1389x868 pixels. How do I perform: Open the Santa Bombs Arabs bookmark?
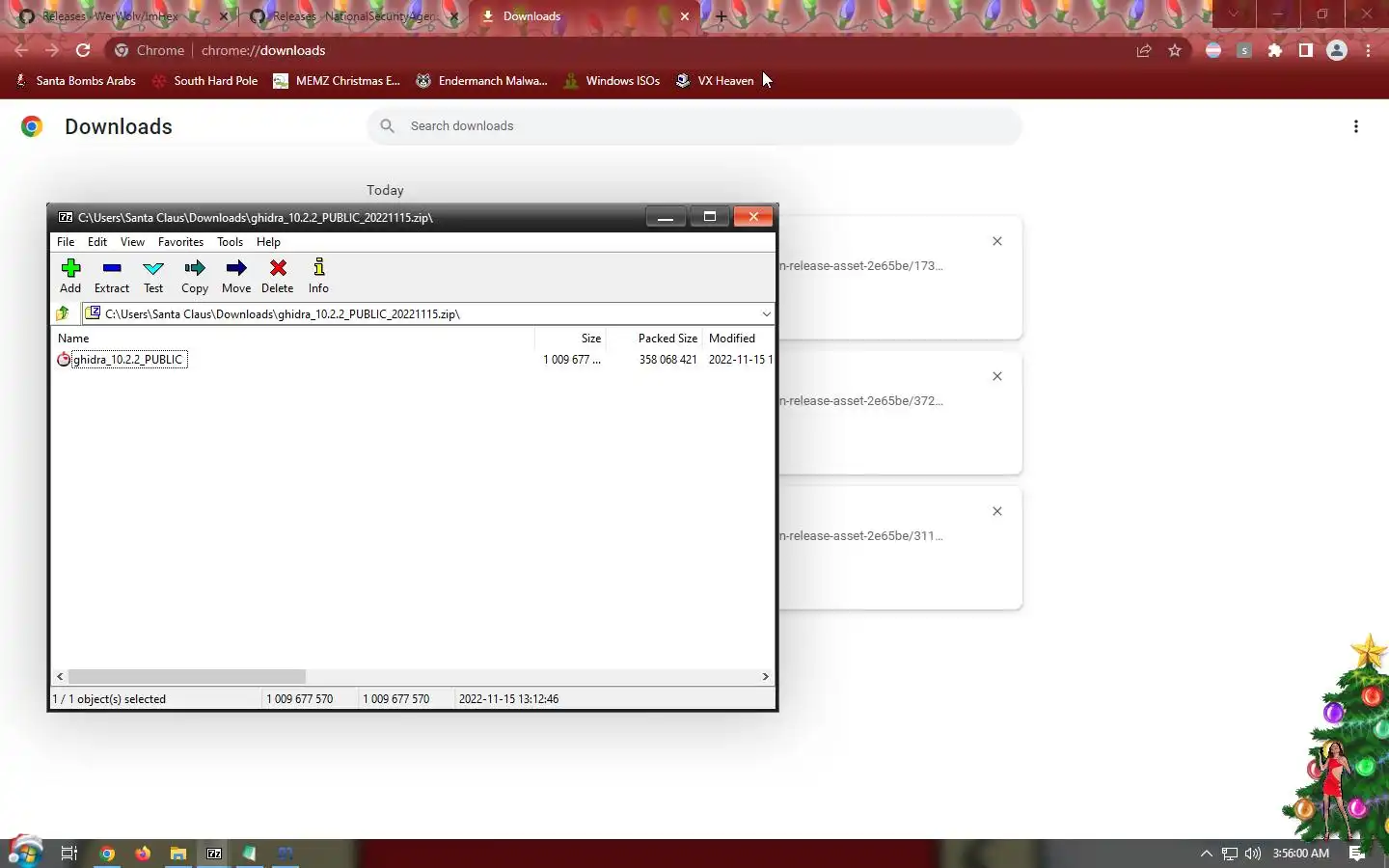pos(76,81)
